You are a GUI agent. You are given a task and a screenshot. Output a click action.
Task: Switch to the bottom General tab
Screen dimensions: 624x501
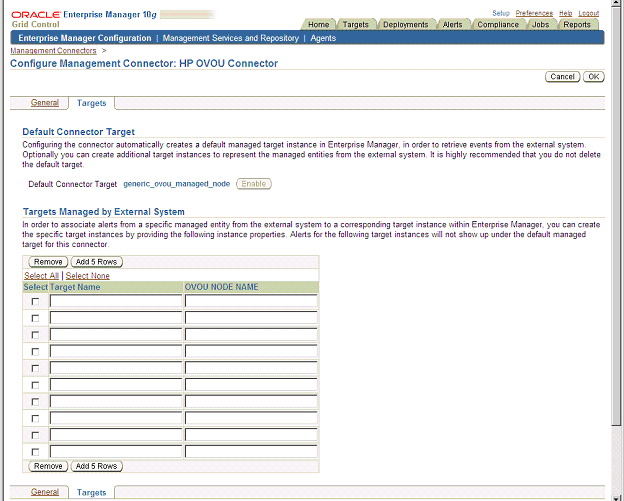(x=45, y=492)
